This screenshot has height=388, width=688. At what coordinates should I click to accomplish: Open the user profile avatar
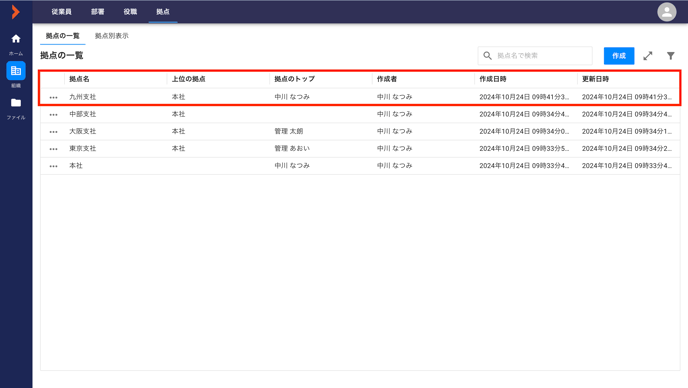[666, 12]
